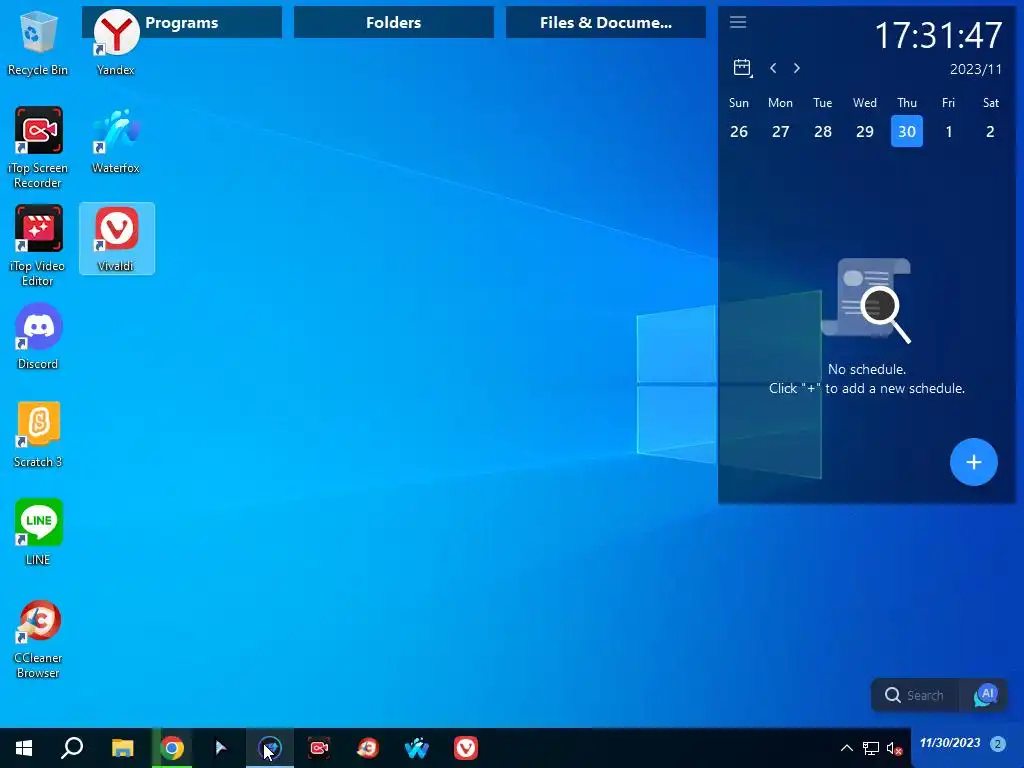Select highlighted Thursday 30 date
1024x768 pixels.
(x=906, y=131)
